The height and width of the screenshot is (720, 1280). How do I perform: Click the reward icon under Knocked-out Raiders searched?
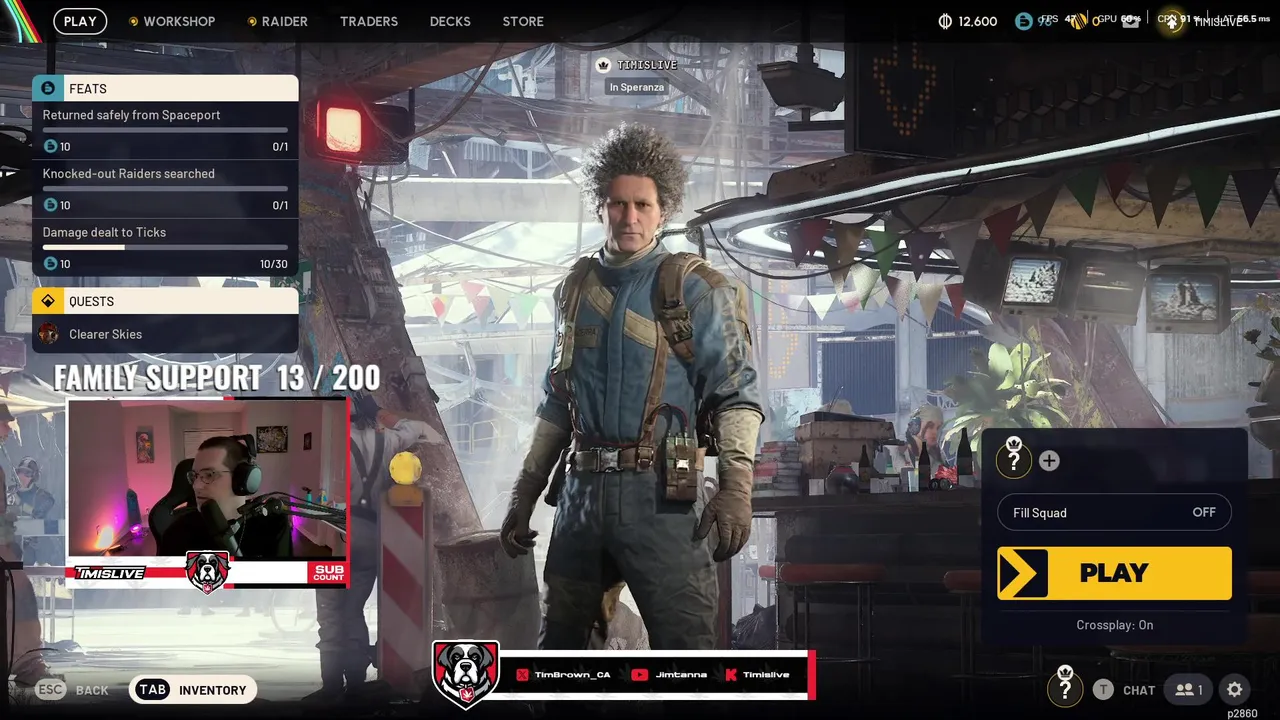point(51,205)
